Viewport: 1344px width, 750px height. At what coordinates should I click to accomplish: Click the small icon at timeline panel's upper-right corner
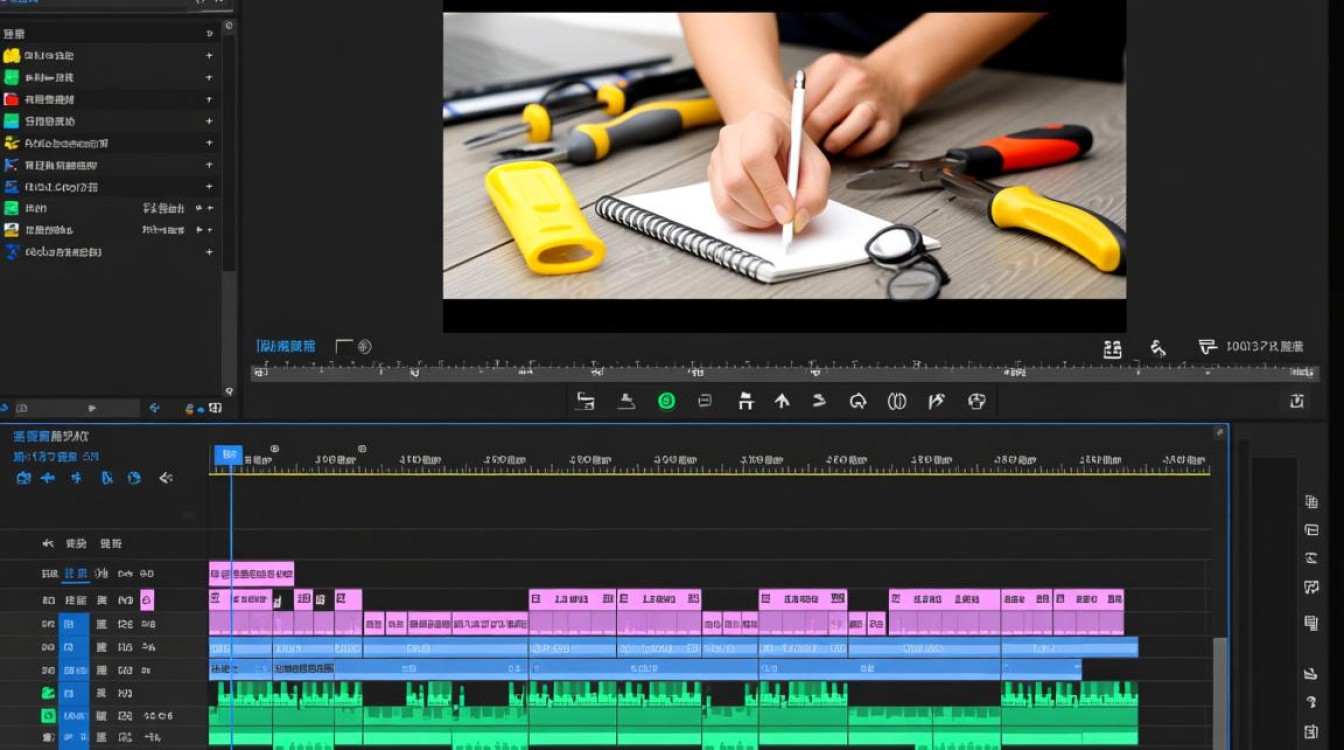(1219, 432)
